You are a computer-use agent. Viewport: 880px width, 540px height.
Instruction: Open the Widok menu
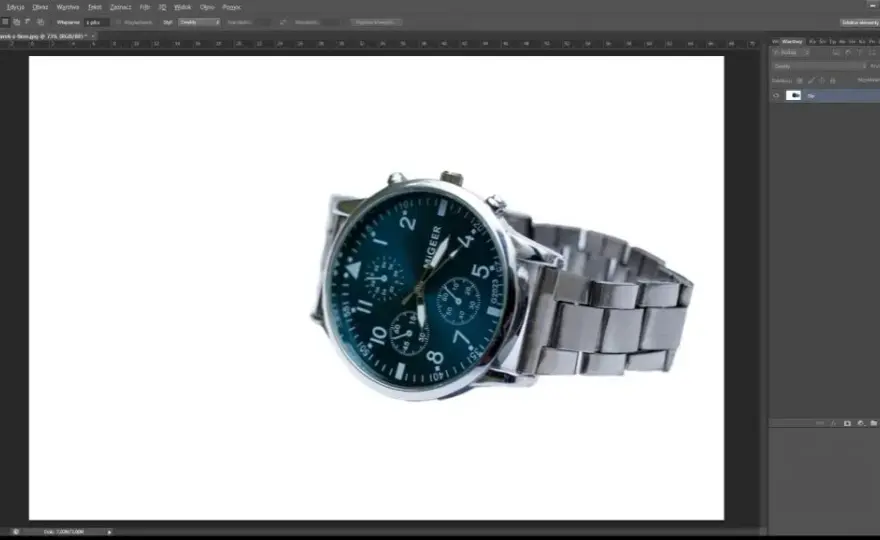pyautogui.click(x=182, y=7)
